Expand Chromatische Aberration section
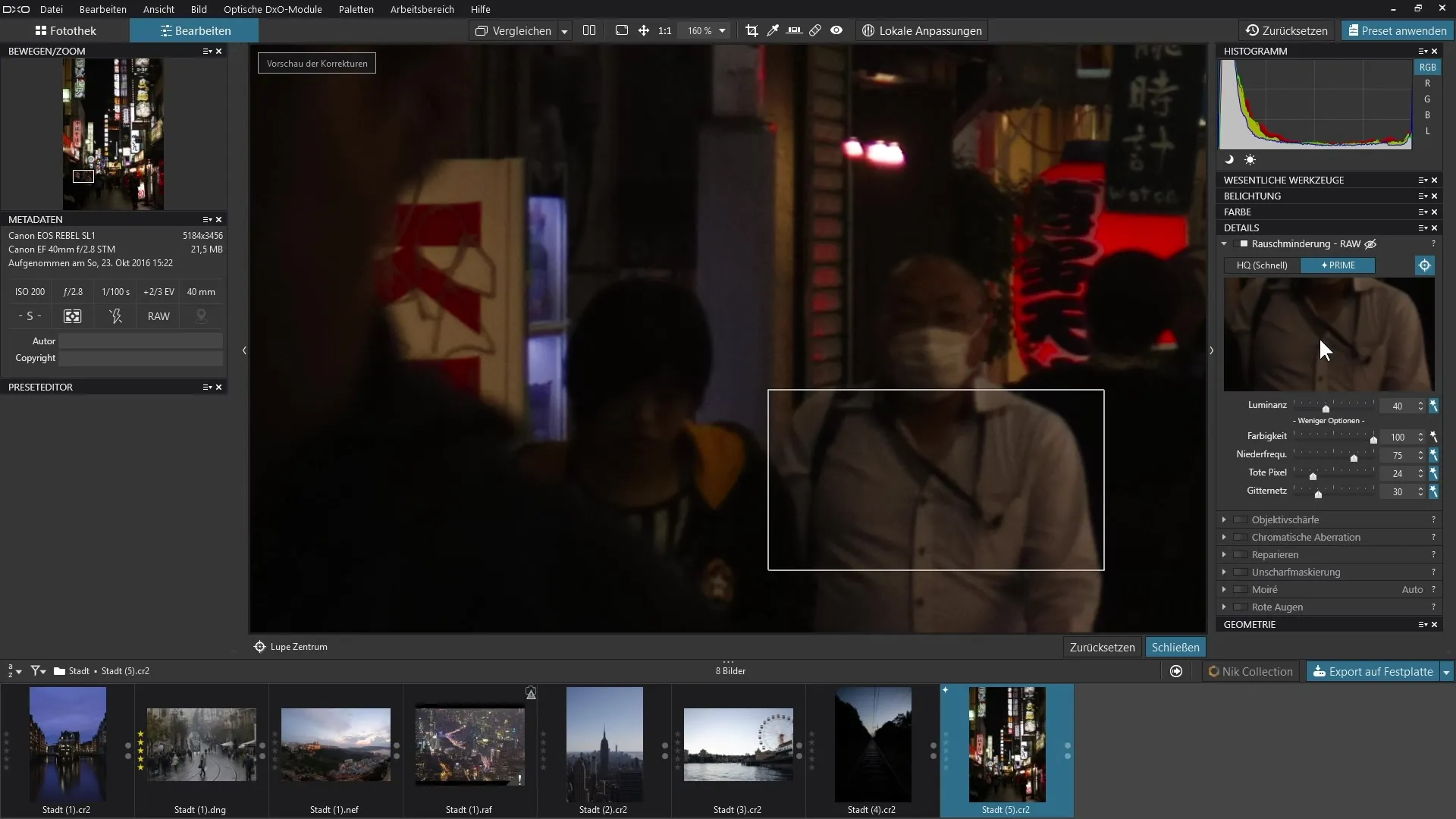 (1224, 538)
